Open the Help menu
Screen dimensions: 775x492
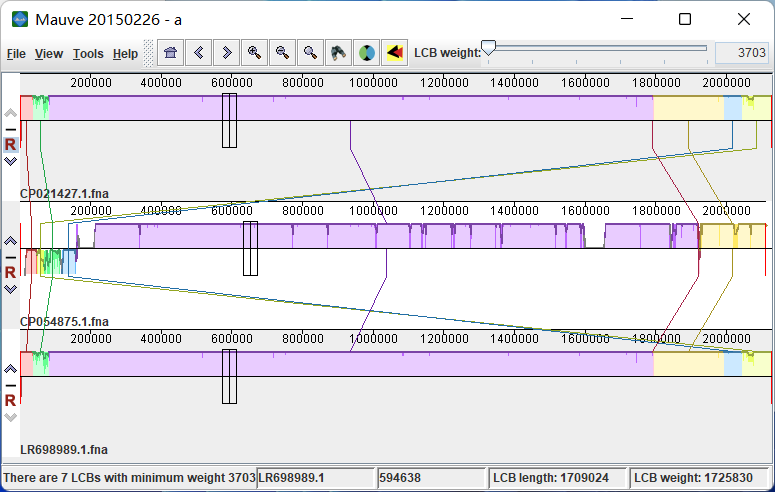pos(125,54)
